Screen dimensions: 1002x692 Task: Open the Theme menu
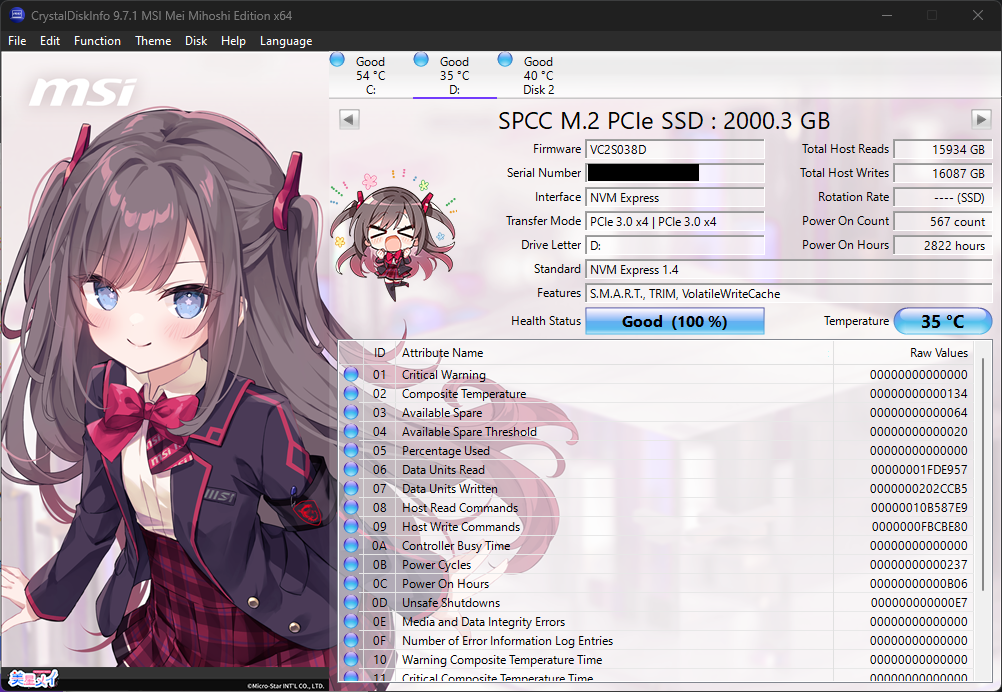click(153, 41)
